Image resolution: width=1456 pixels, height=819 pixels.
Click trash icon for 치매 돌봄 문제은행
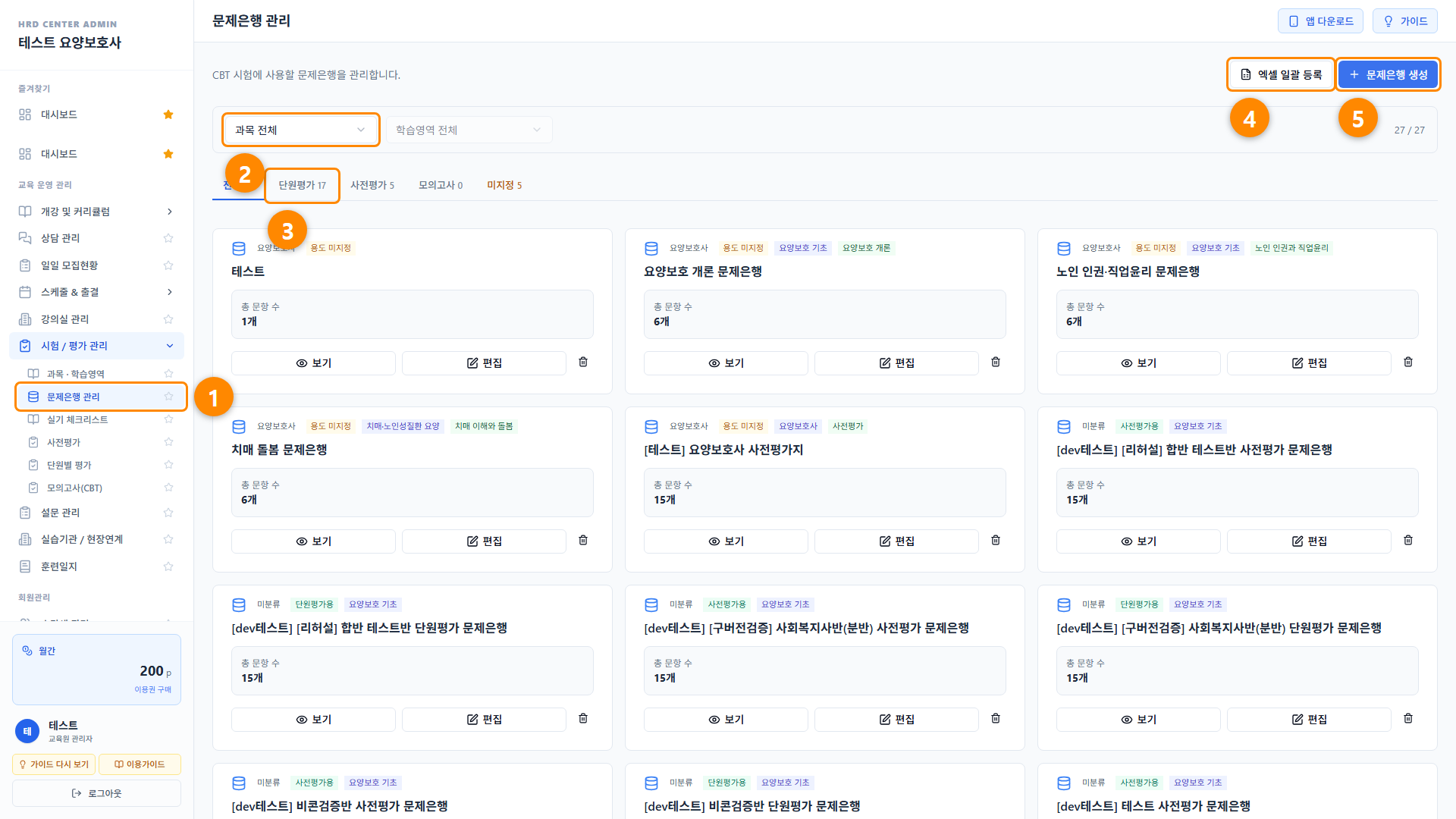point(583,541)
